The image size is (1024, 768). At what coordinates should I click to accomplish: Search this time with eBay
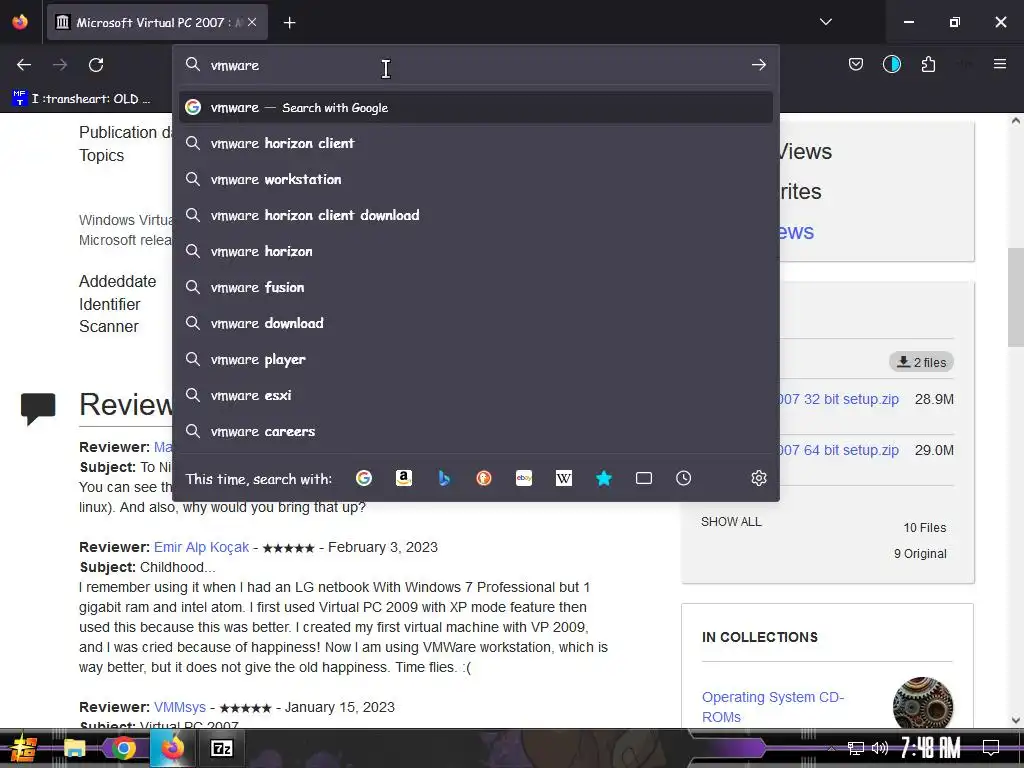[524, 478]
